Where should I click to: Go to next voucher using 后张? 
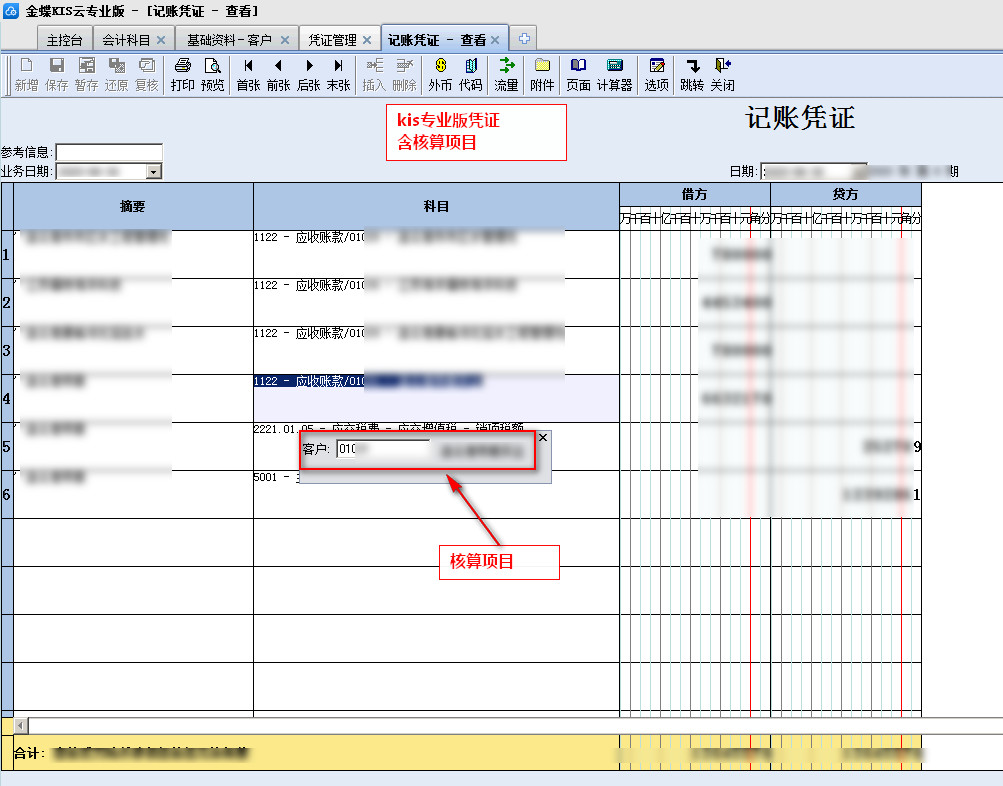(309, 74)
